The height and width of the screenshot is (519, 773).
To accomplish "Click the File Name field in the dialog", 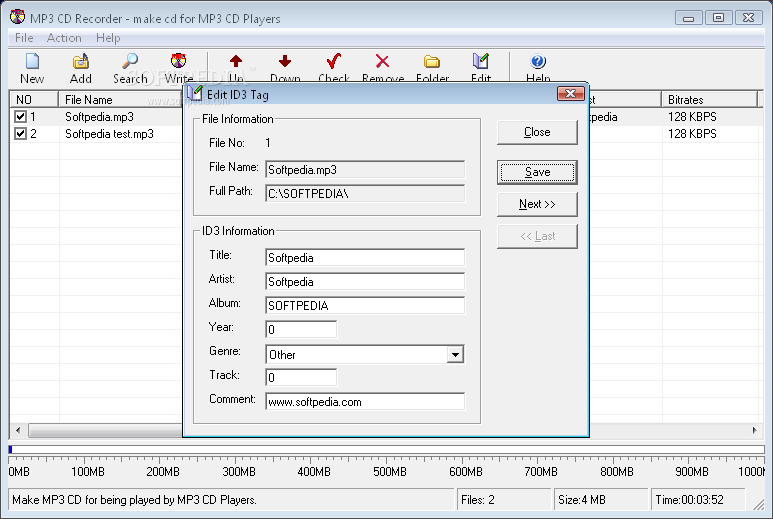I will [365, 170].
